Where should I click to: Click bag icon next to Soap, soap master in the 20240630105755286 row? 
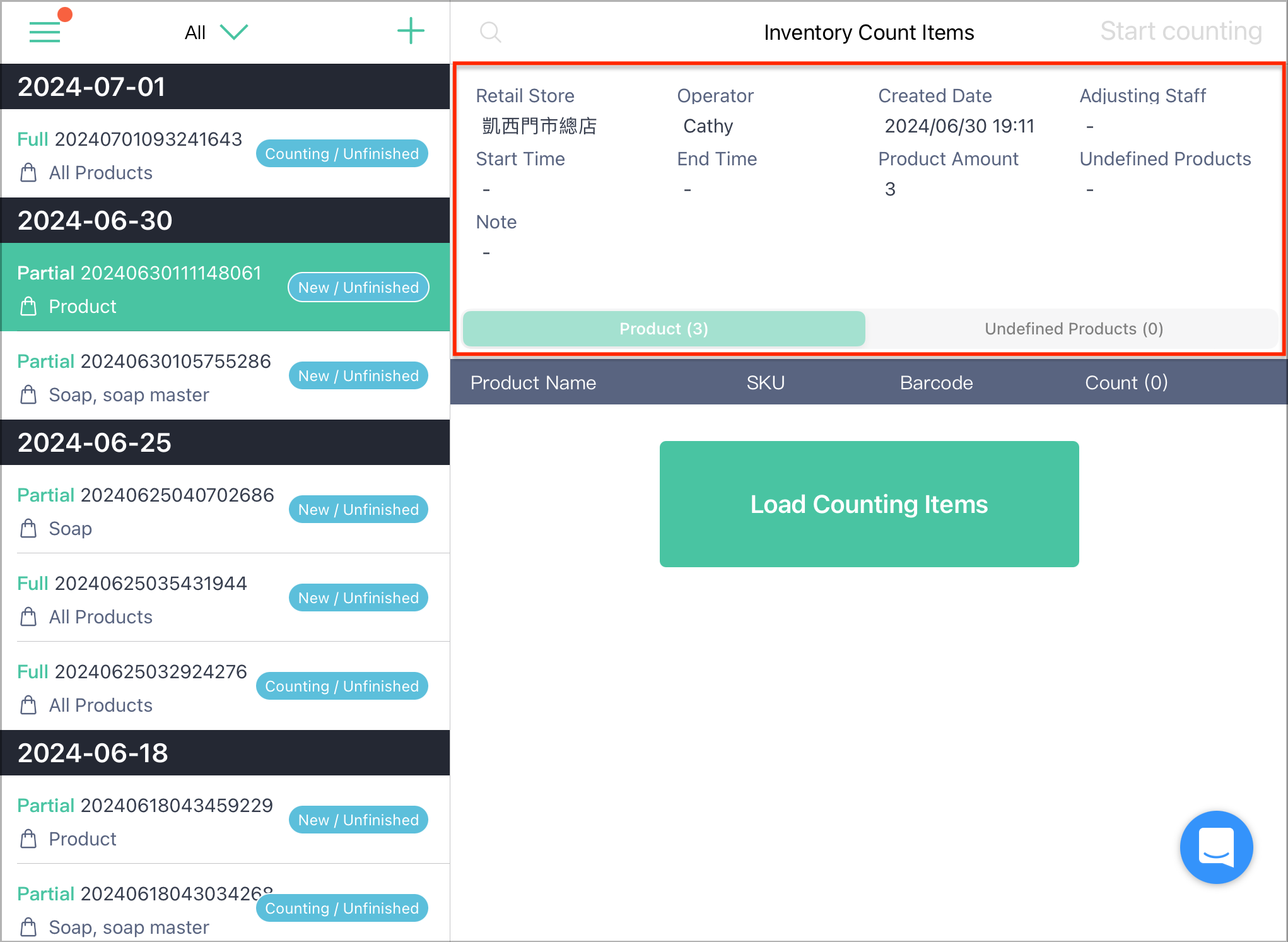(28, 394)
